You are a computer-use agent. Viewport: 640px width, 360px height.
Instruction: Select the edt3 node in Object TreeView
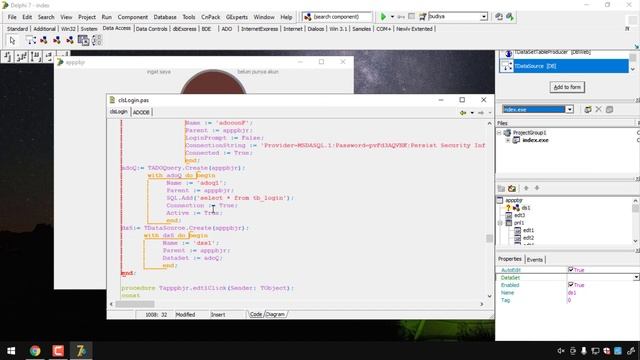520,215
